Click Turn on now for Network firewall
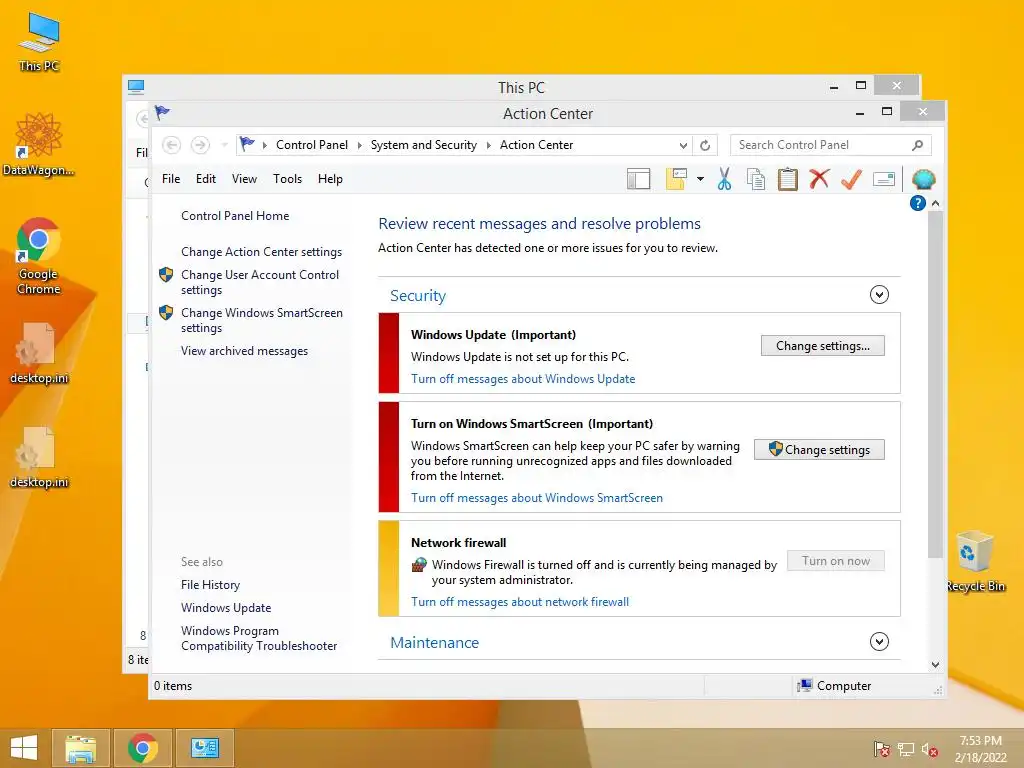This screenshot has width=1024, height=768. (x=836, y=560)
